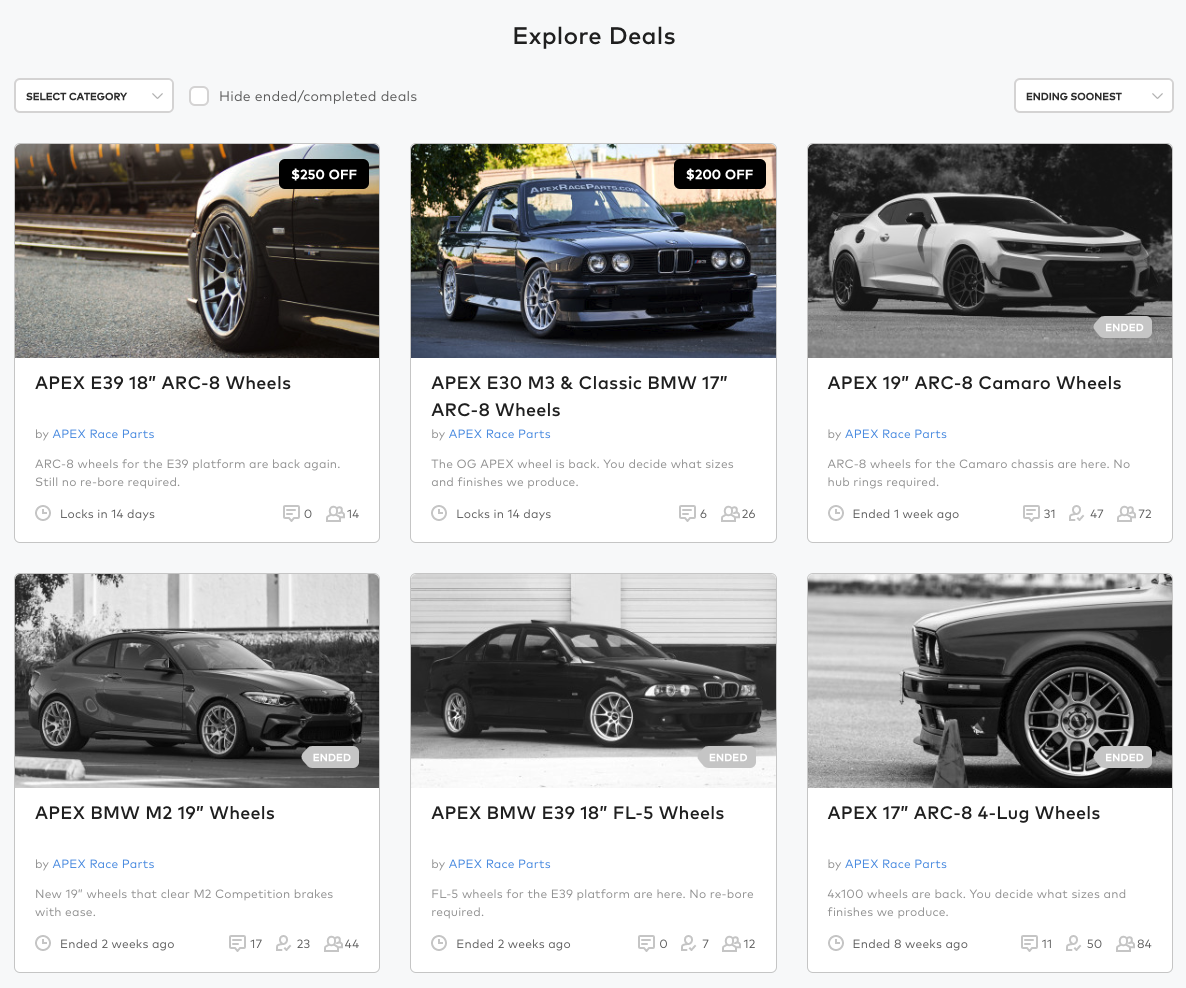Click the clock icon on E30 M3 card
This screenshot has width=1186, height=988.
click(x=439, y=513)
